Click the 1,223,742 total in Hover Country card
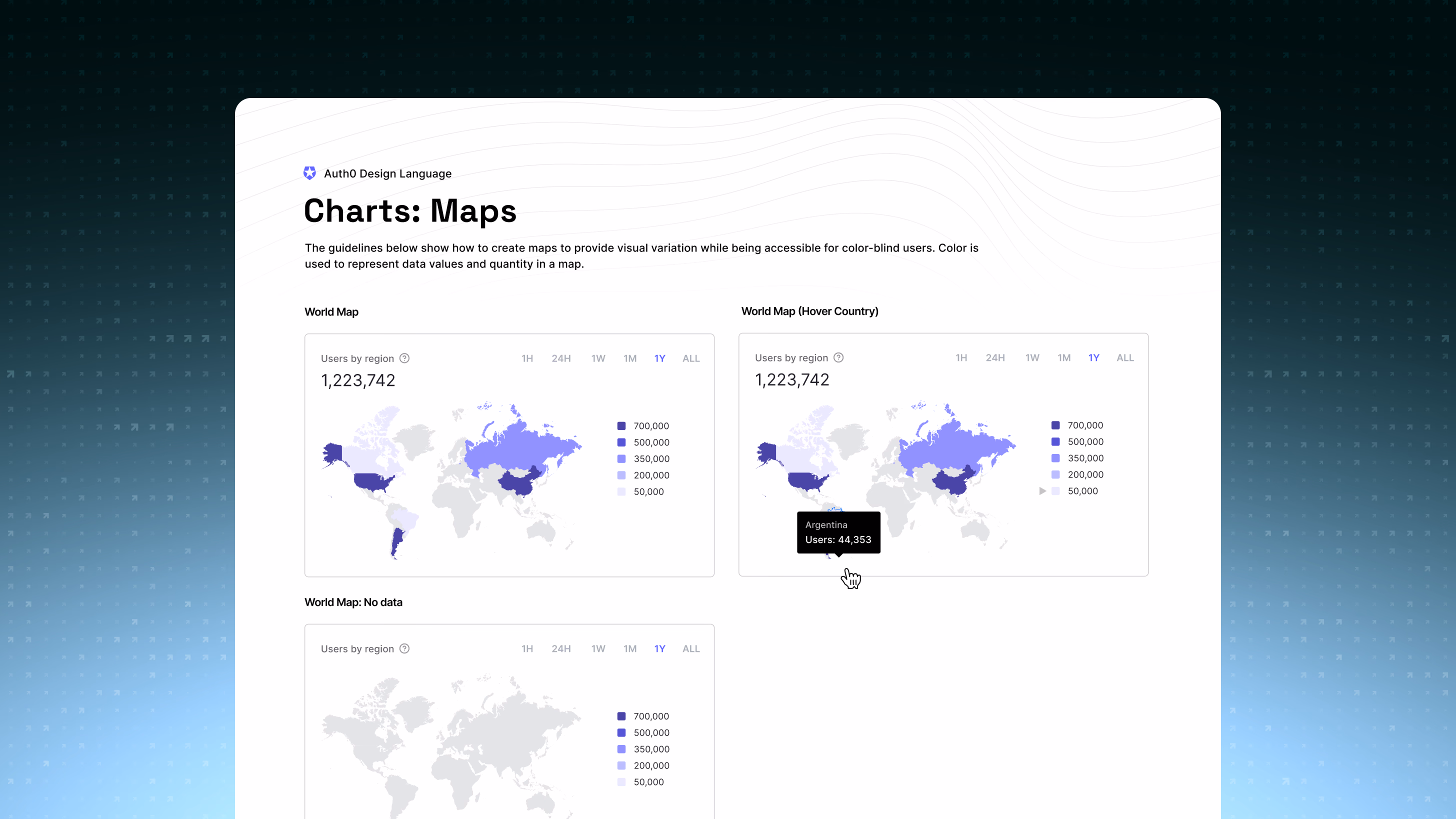The width and height of the screenshot is (1456, 819). [792, 380]
